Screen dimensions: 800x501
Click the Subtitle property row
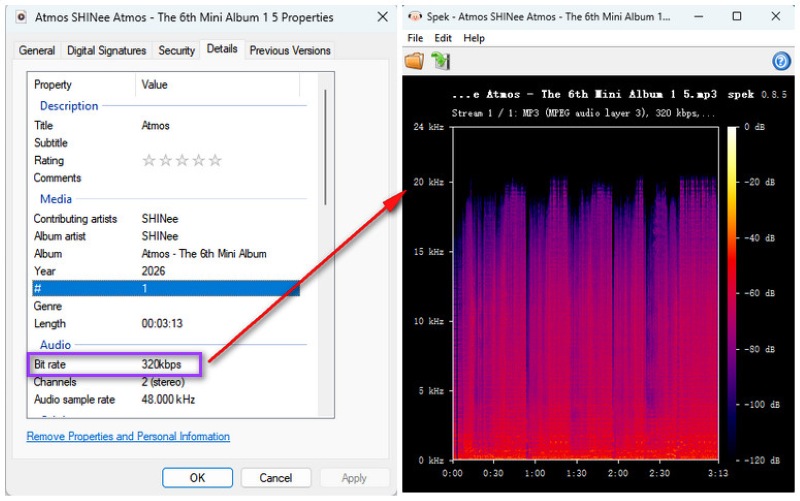(166, 143)
